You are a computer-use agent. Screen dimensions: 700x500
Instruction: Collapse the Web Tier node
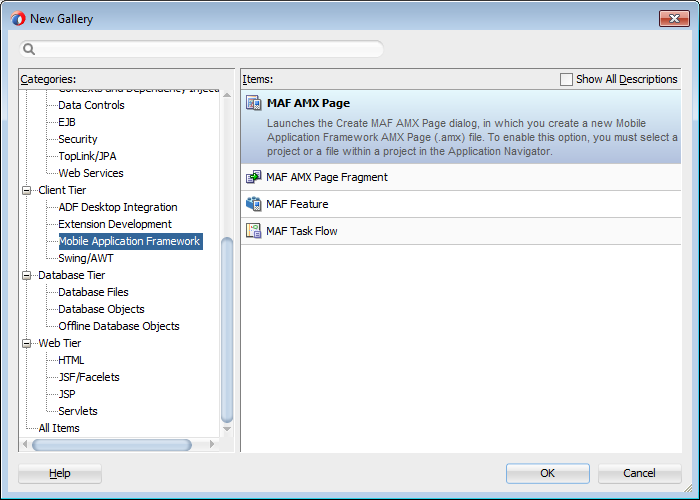27,343
